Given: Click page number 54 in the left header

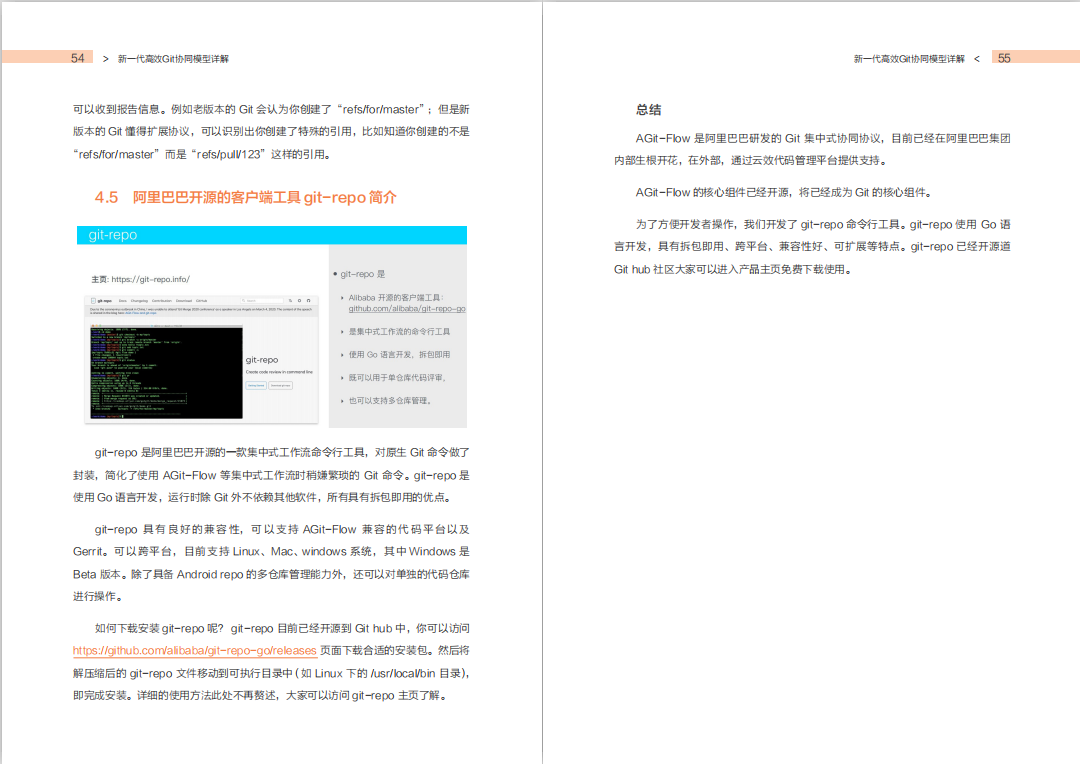Looking at the screenshot, I should tap(78, 58).
